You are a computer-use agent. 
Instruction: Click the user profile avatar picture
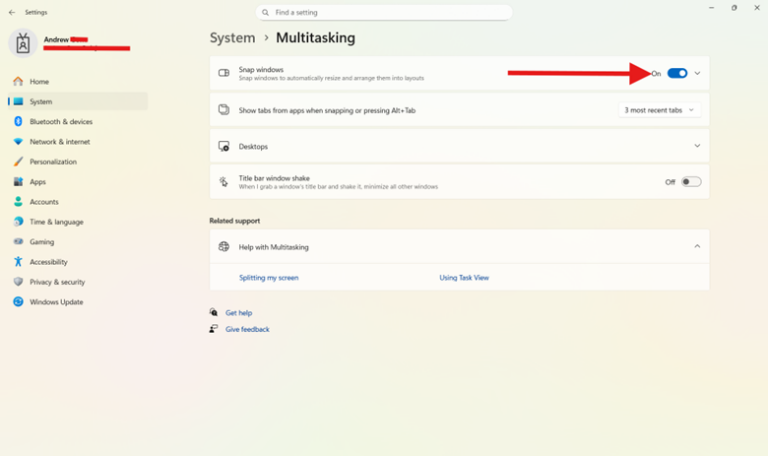(x=23, y=43)
